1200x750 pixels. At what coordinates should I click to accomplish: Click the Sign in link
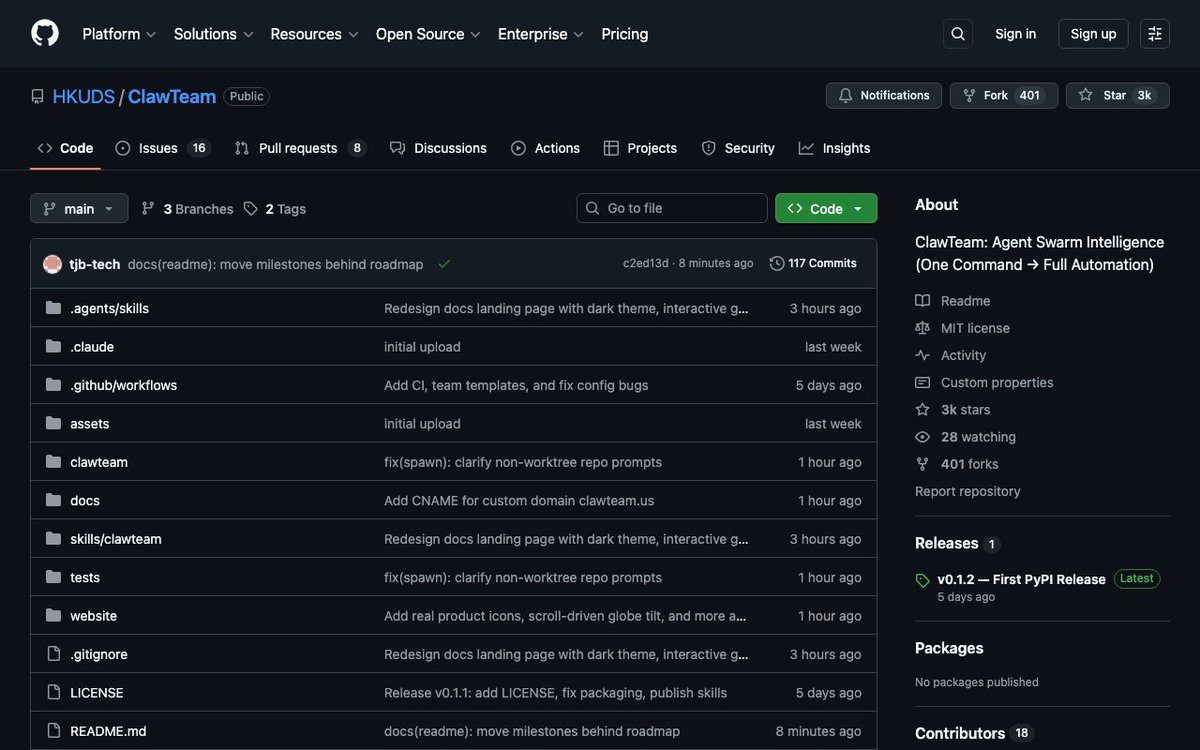click(1015, 34)
